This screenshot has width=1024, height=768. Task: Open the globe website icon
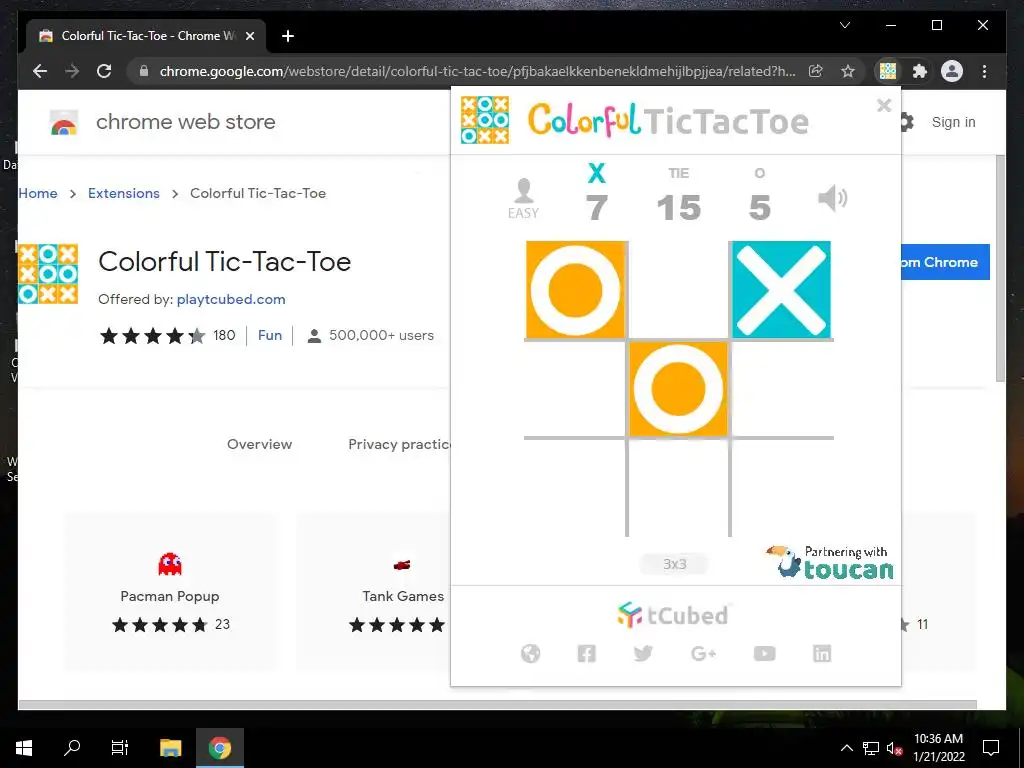[x=530, y=653]
